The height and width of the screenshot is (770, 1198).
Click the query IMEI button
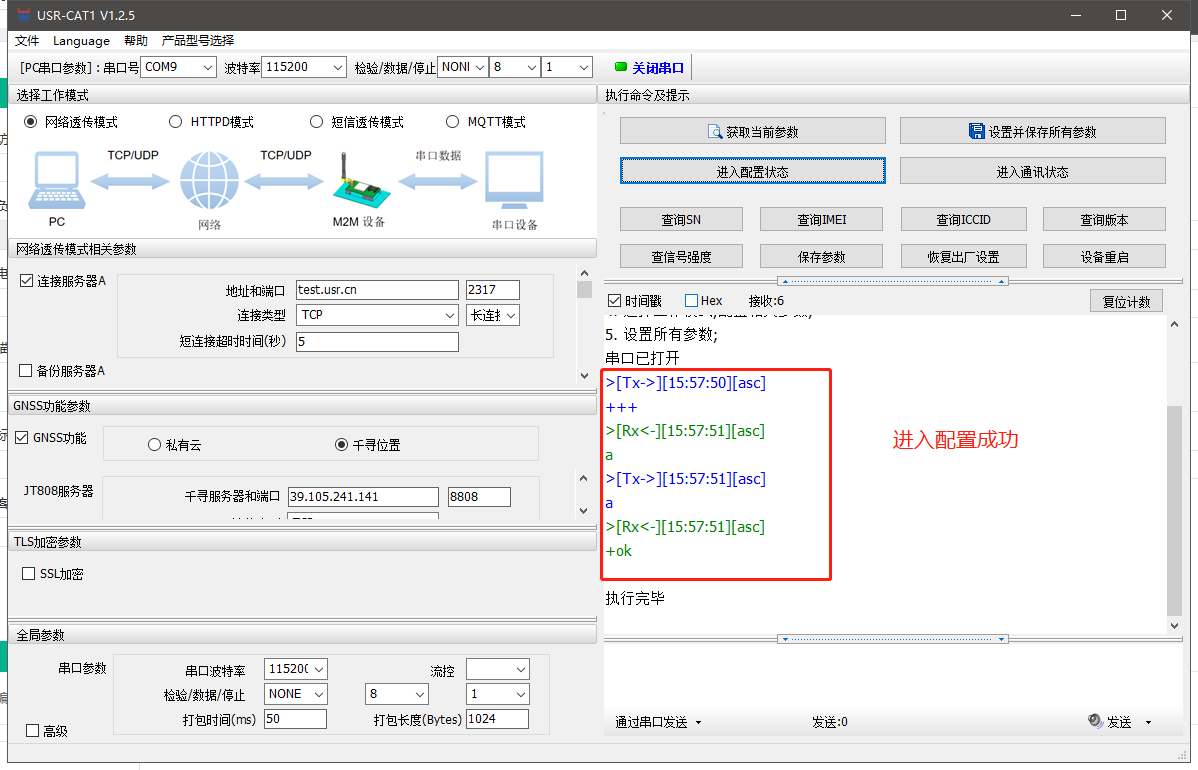(x=823, y=219)
